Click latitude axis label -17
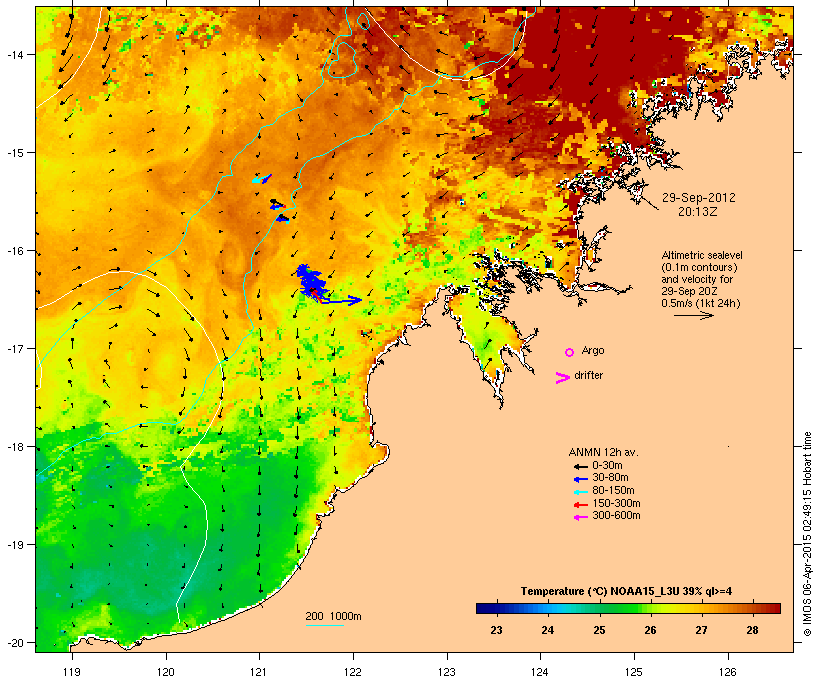The height and width of the screenshot is (680, 820). tap(15, 349)
